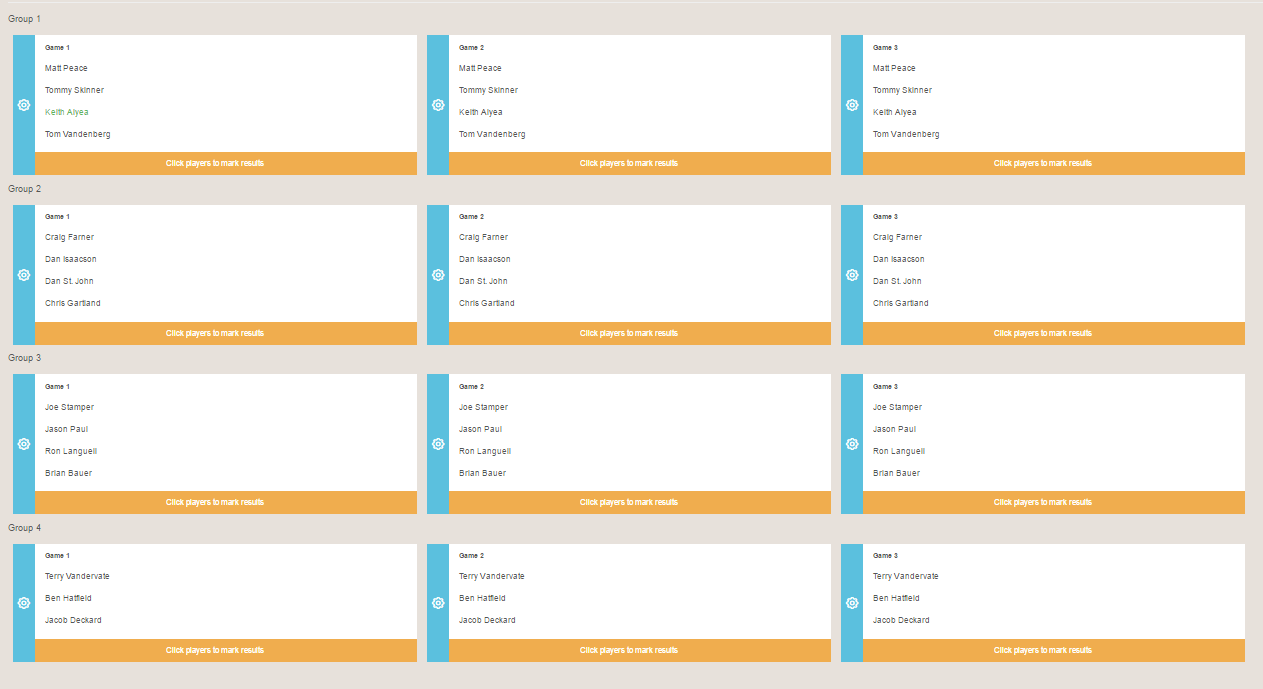Click gear icon on Group 3 Game 3

click(852, 444)
